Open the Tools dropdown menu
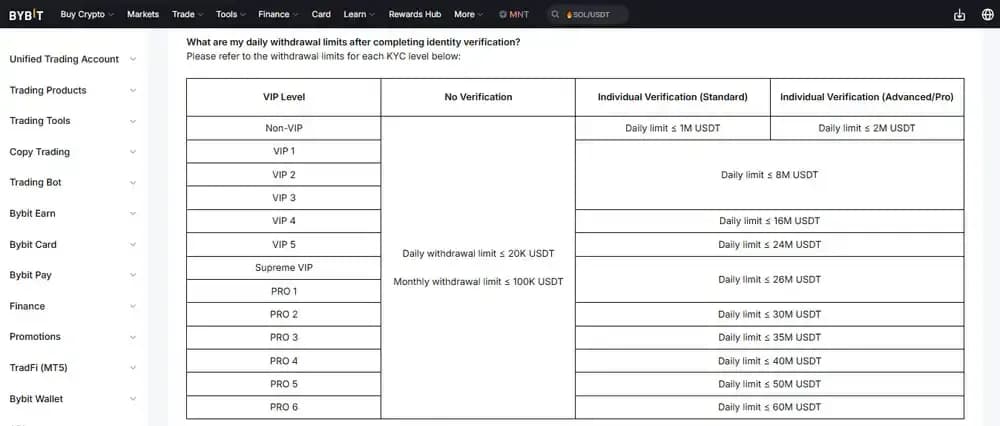The image size is (1000, 426). [x=231, y=14]
